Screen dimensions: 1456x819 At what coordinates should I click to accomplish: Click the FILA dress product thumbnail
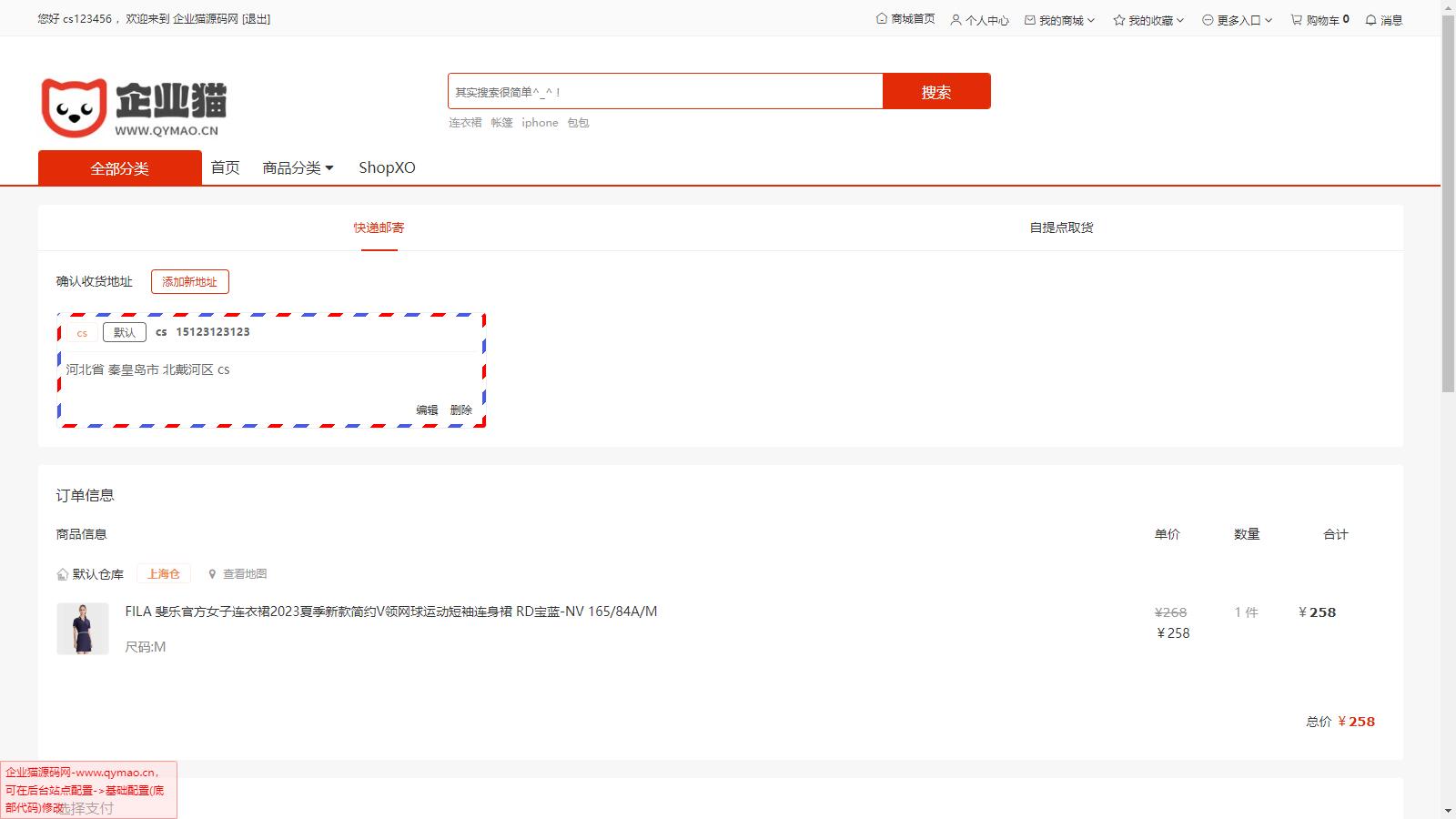(x=83, y=629)
